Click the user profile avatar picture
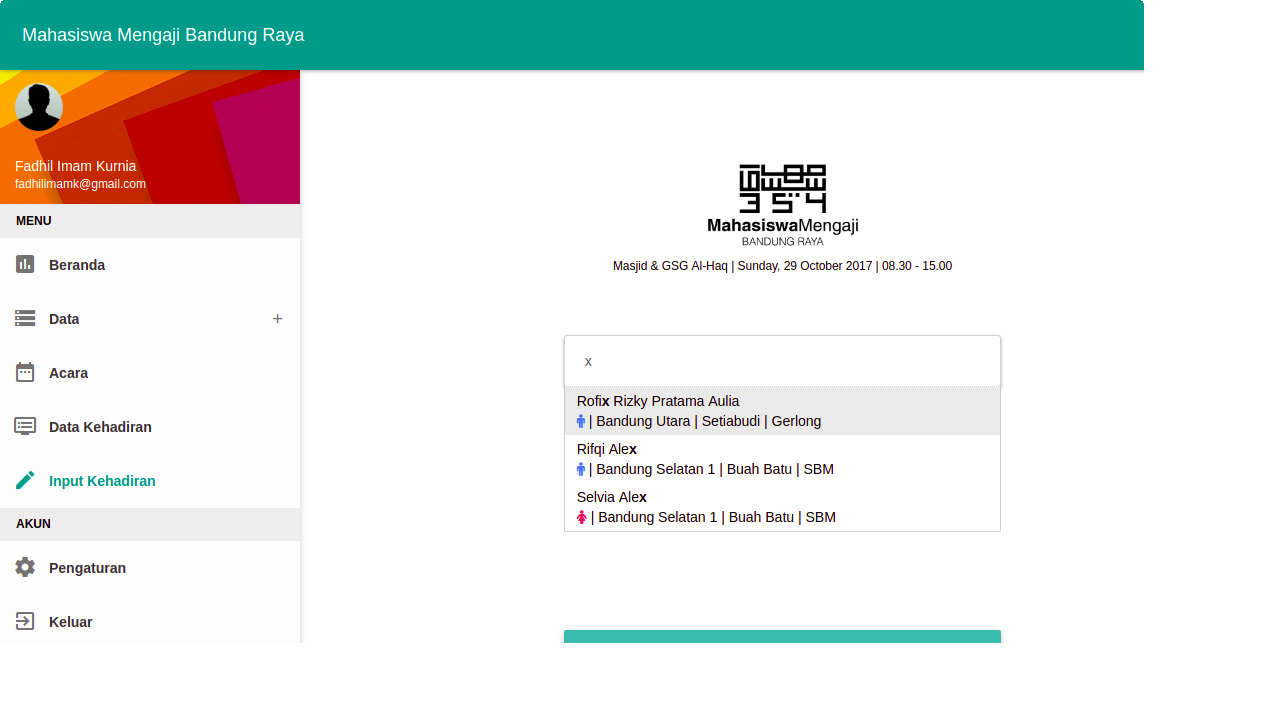Screen dimensions: 1280x720 coord(39,107)
